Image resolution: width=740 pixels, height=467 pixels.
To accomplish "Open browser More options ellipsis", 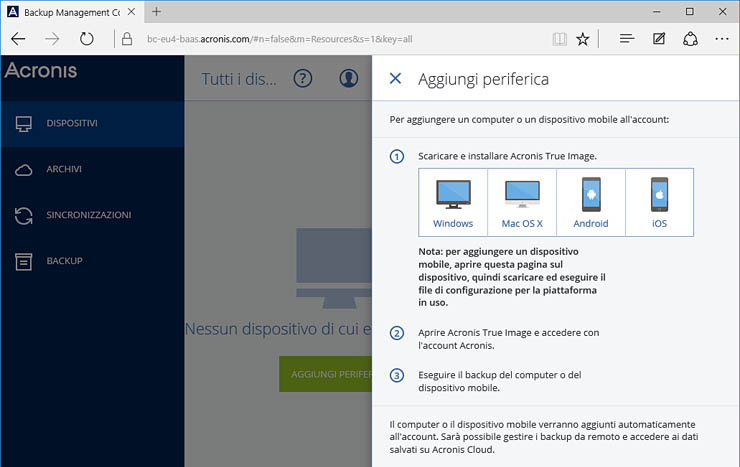I will click(x=722, y=39).
